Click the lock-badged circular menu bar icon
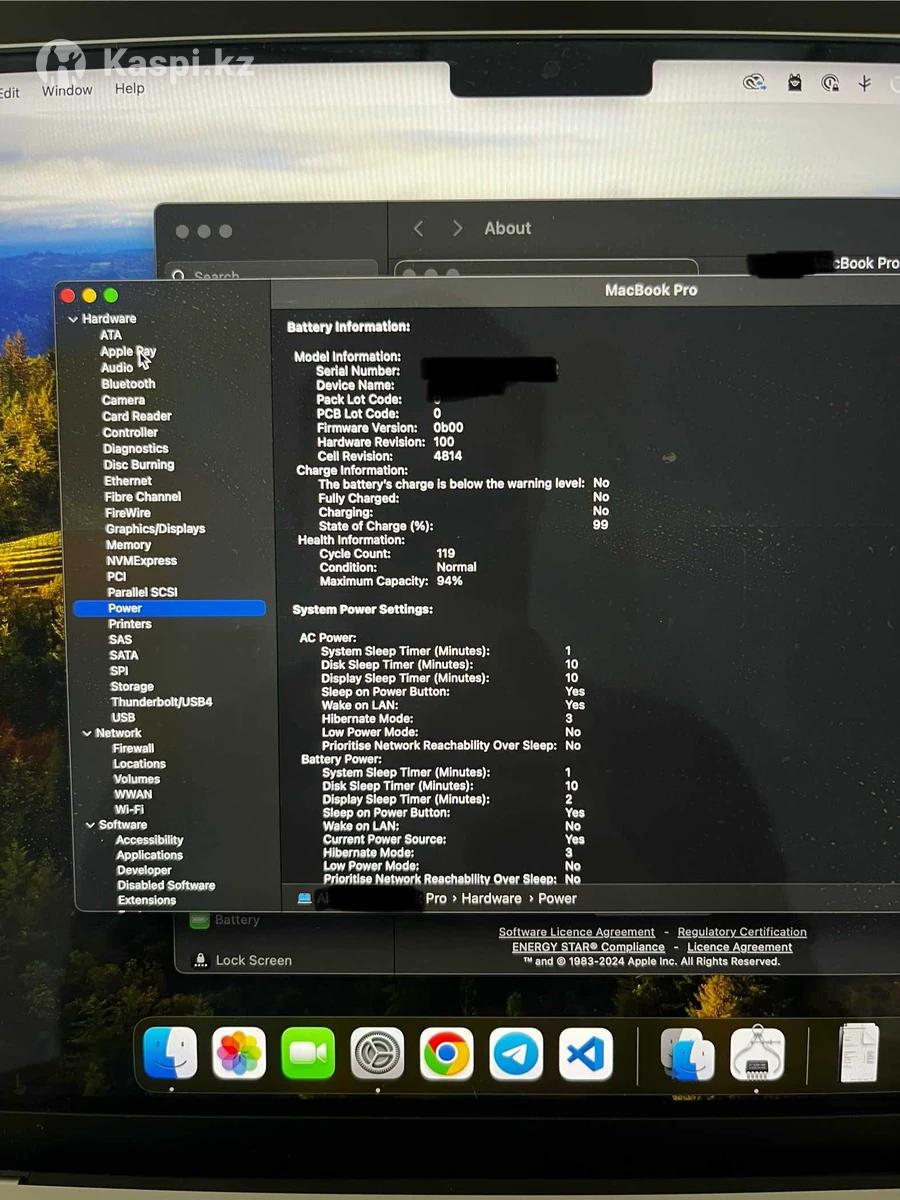 [829, 83]
